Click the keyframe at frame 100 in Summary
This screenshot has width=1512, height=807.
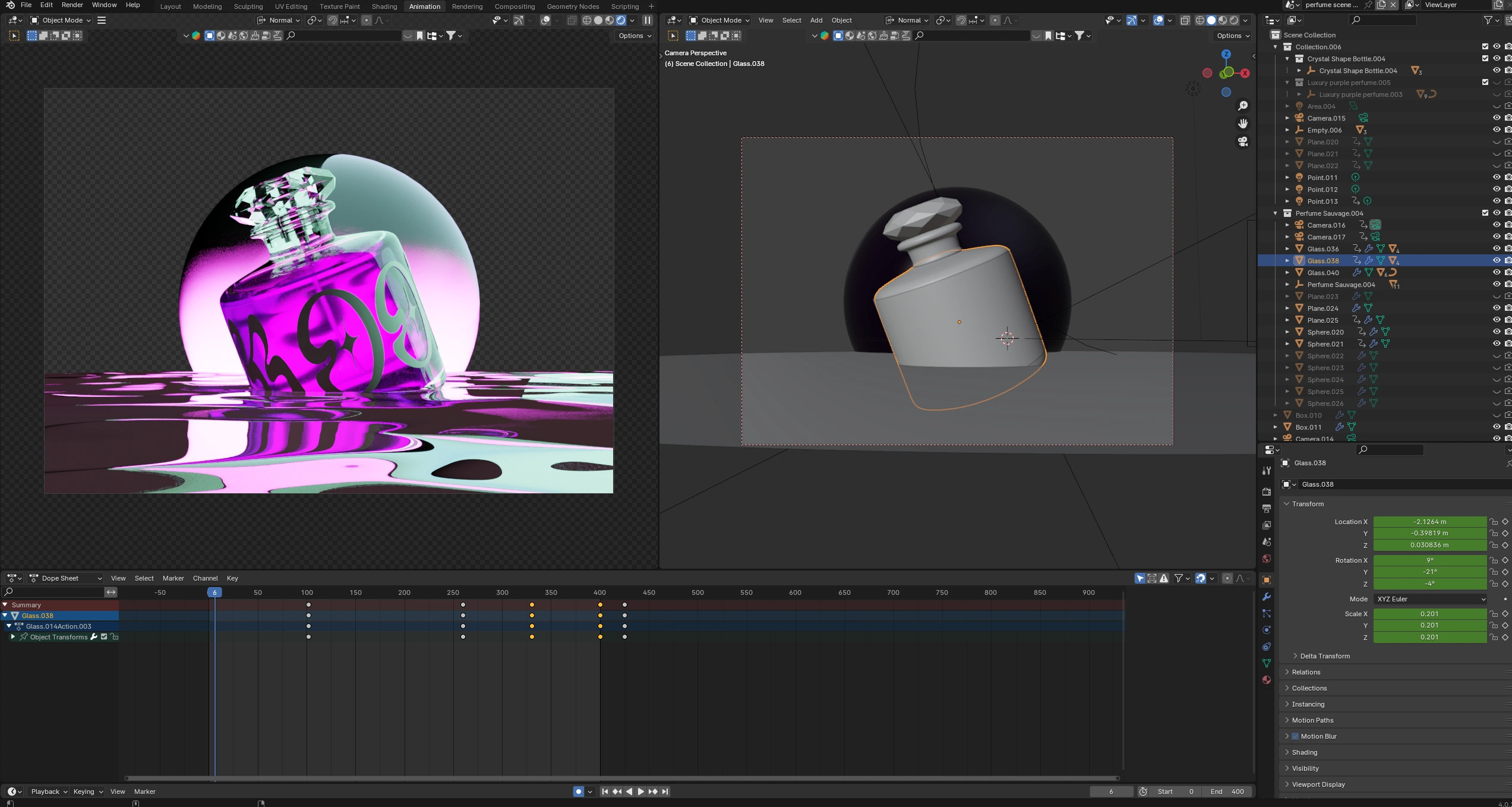tap(308, 605)
